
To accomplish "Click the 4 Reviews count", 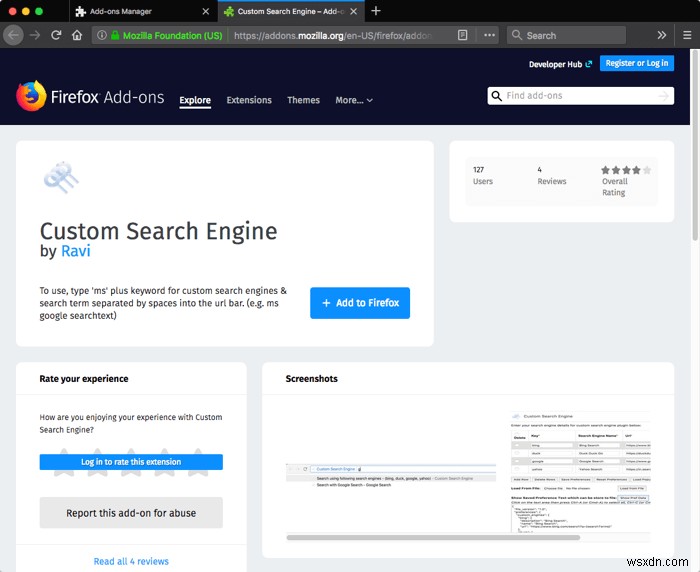I will pyautogui.click(x=551, y=175).
